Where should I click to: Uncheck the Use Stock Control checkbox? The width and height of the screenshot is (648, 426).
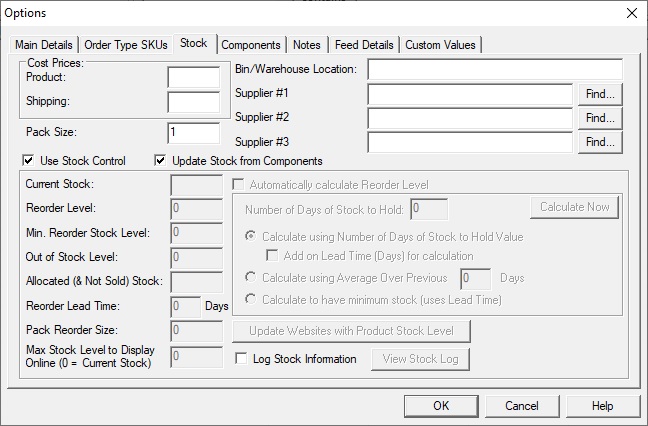[x=28, y=160]
